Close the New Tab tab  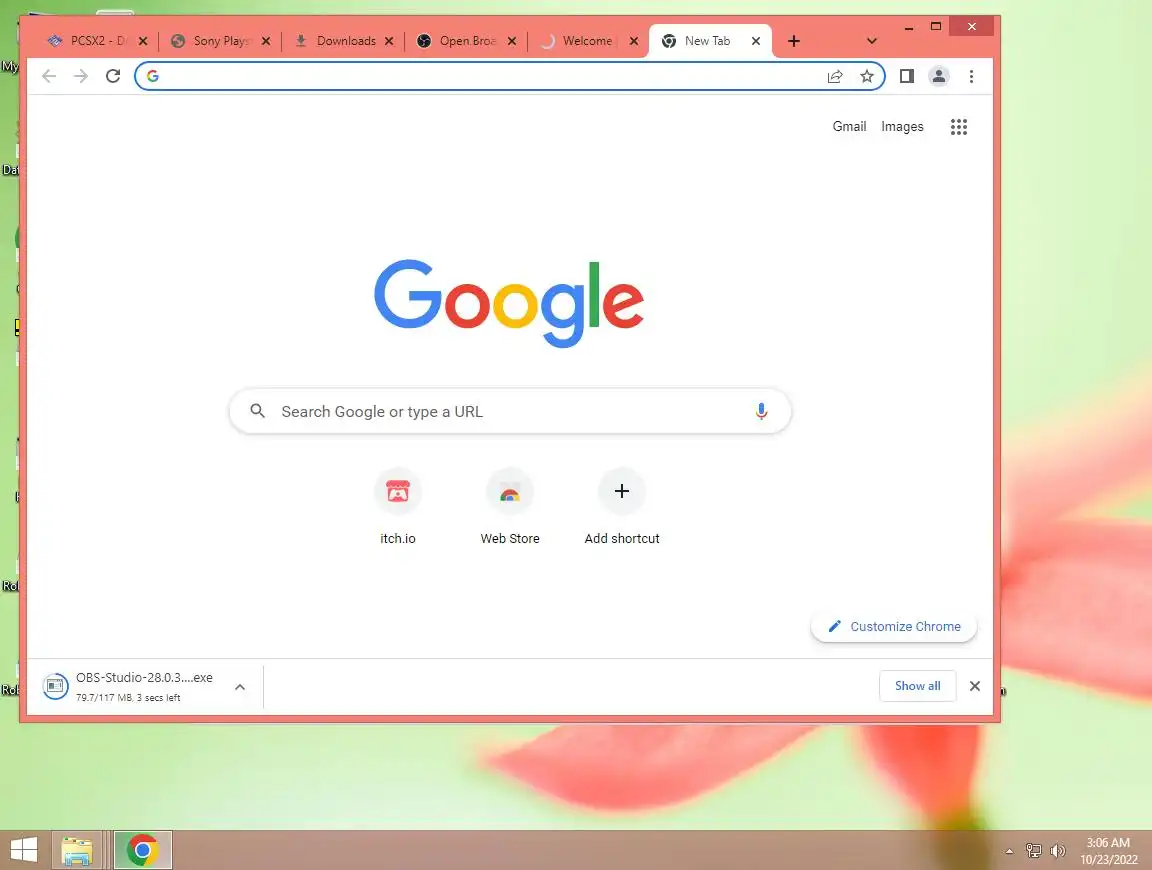coord(756,41)
